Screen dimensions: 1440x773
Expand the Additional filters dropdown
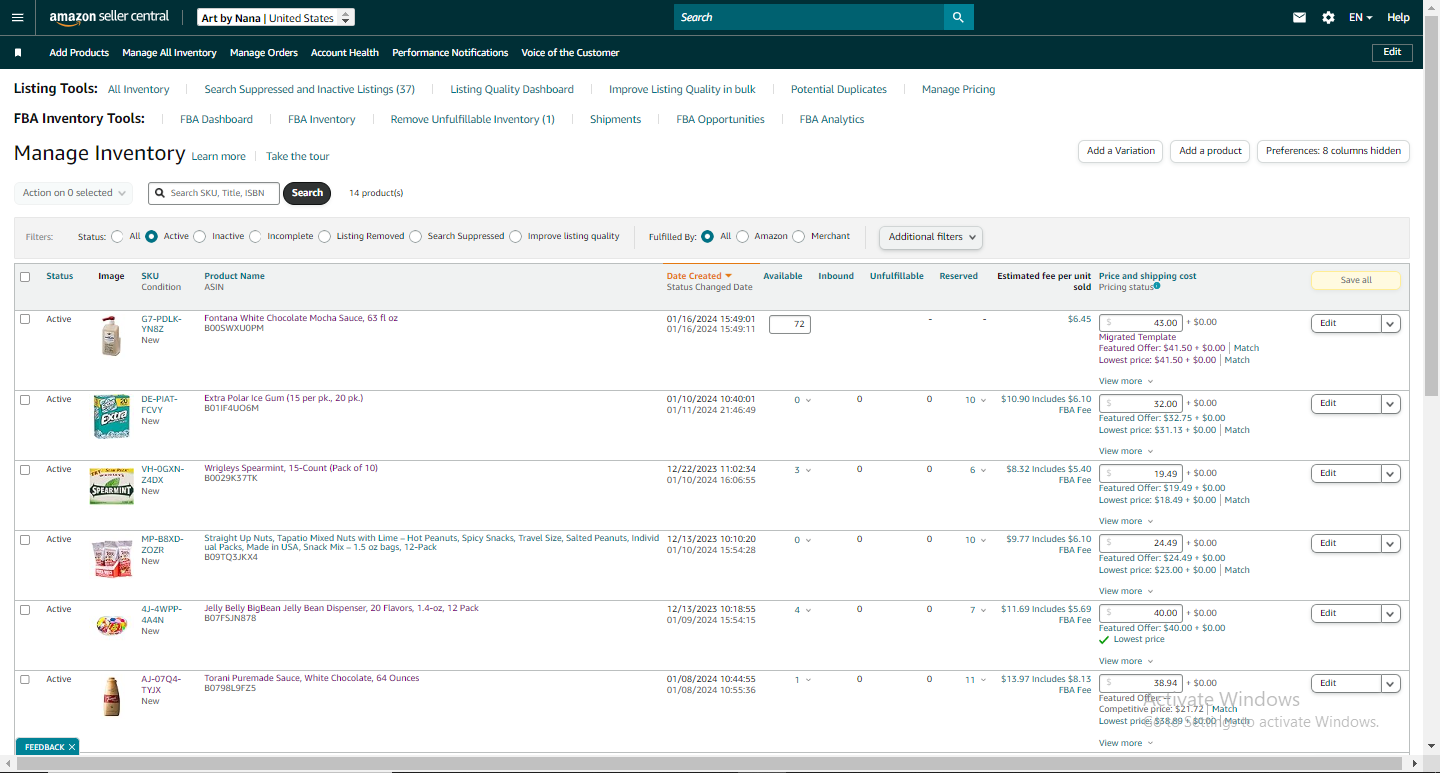[x=931, y=237]
